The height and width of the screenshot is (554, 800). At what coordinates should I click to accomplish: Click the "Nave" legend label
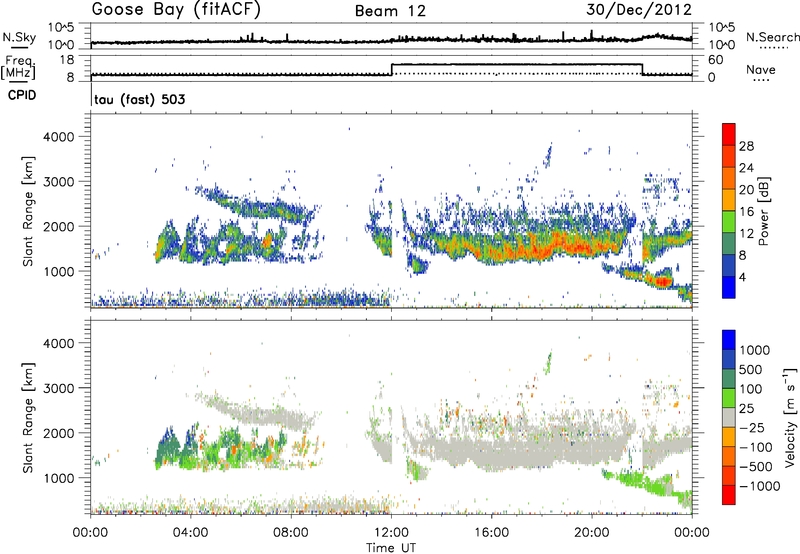pyautogui.click(x=761, y=70)
